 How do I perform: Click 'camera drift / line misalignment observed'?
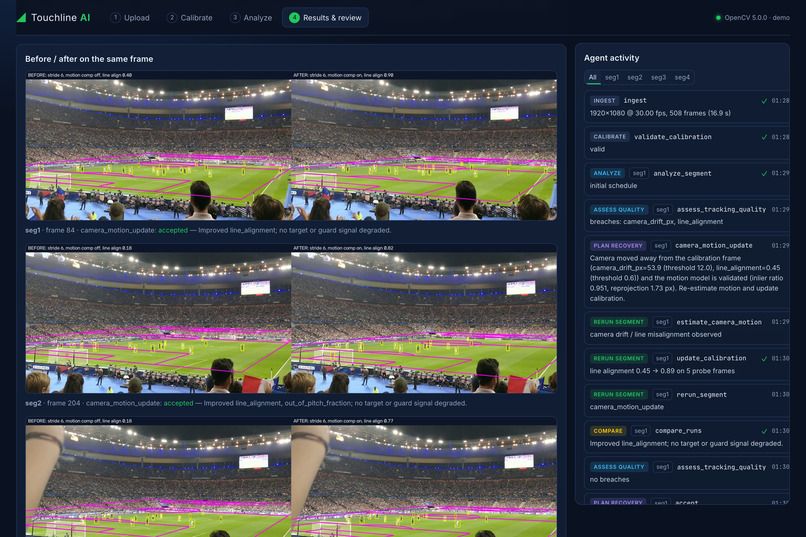(x=655, y=335)
